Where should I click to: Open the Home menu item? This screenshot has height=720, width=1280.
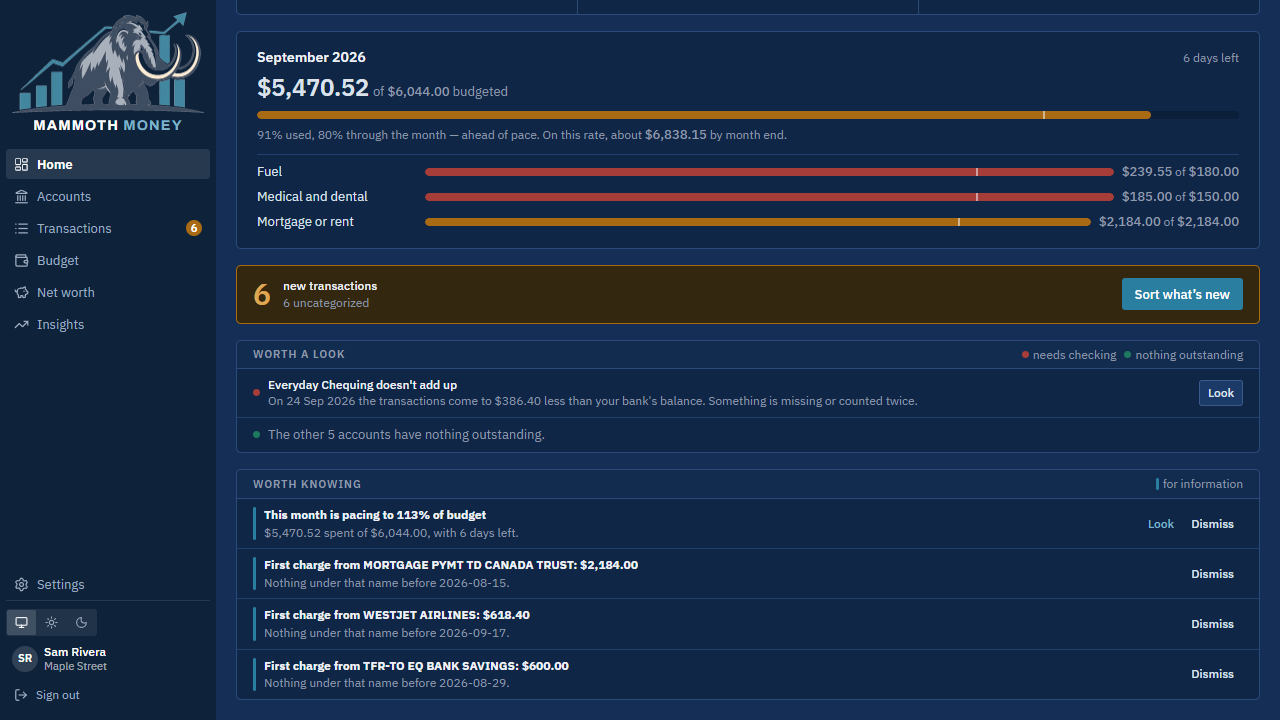point(108,164)
